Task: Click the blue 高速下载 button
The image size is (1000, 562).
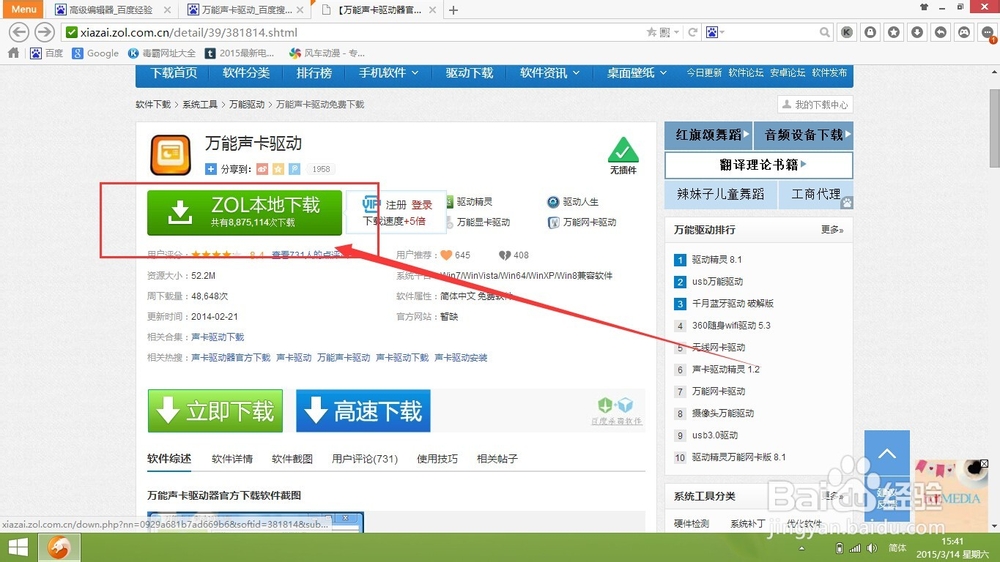Action: pos(363,411)
